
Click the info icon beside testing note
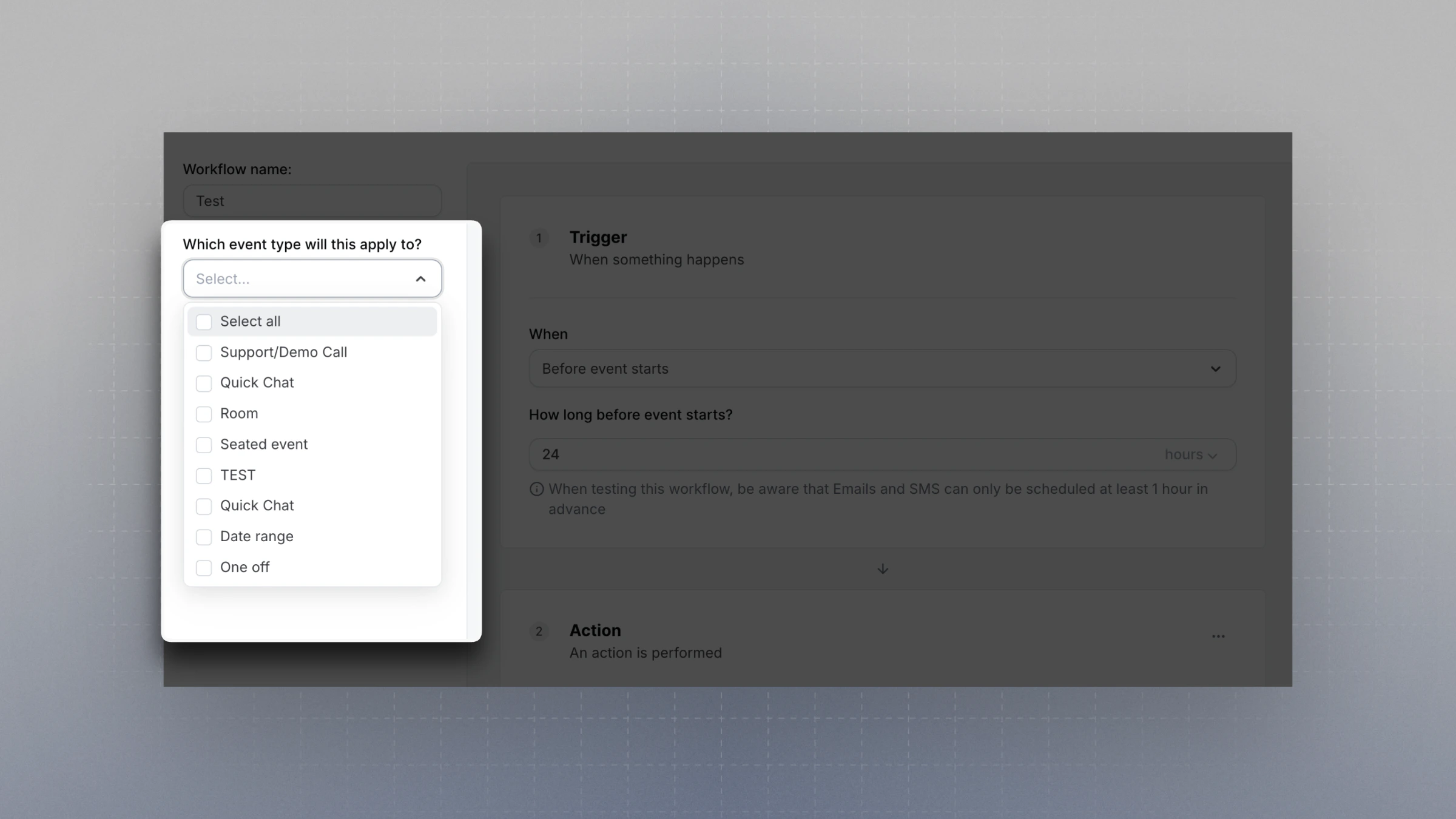[536, 489]
